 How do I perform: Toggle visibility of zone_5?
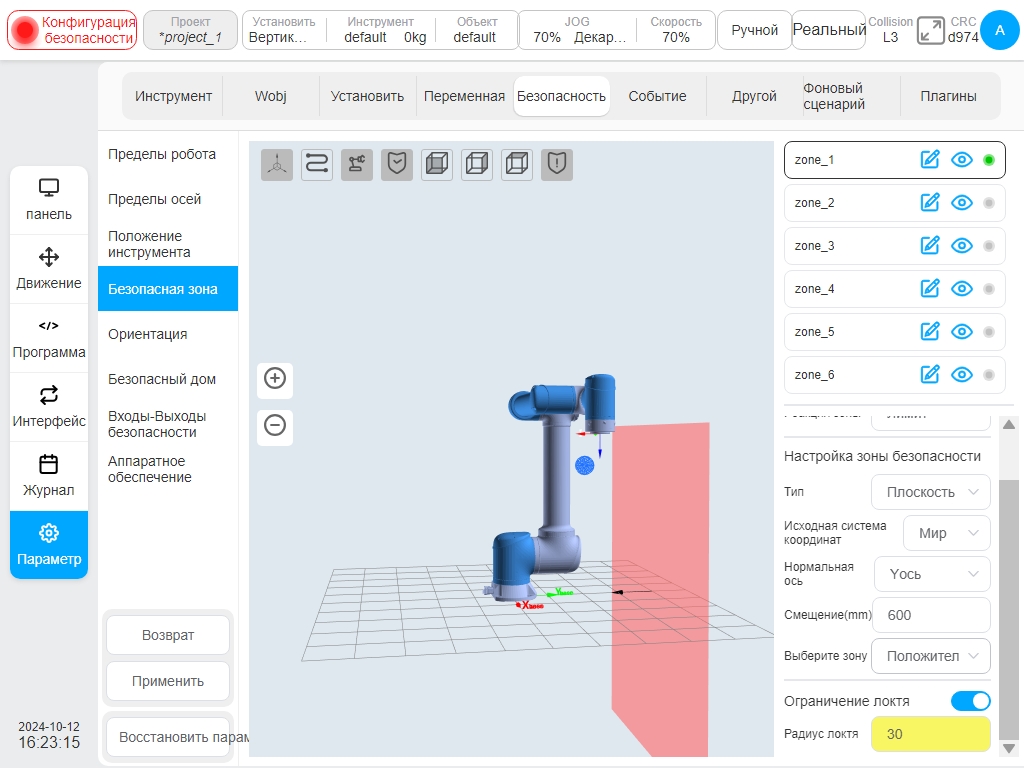pos(962,332)
